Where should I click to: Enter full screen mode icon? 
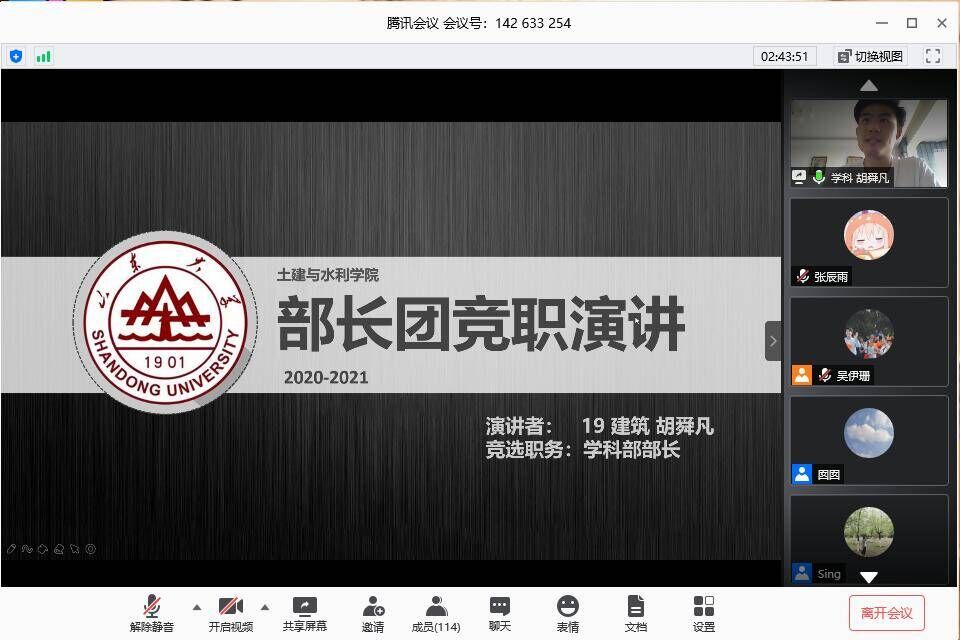(933, 56)
